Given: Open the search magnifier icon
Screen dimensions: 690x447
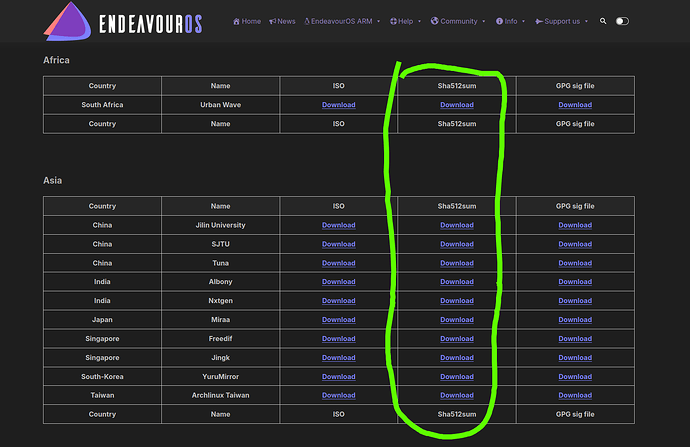Looking at the screenshot, I should point(603,21).
